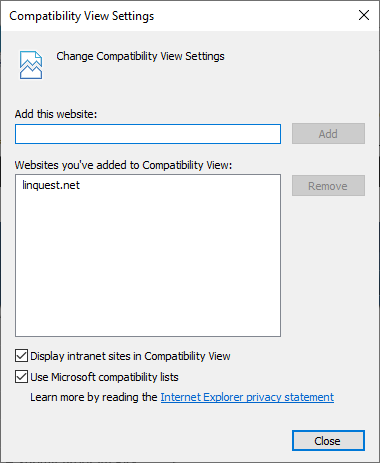The image size is (388, 467).
Task: Click the empty area of the websites list
Action: [148, 263]
